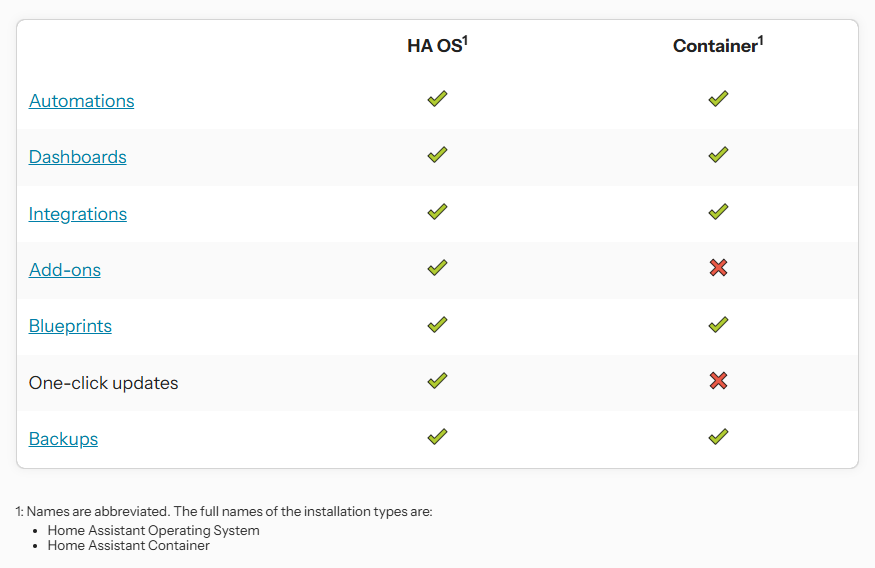
Task: Click Container checkmark for Backups
Action: (x=718, y=437)
